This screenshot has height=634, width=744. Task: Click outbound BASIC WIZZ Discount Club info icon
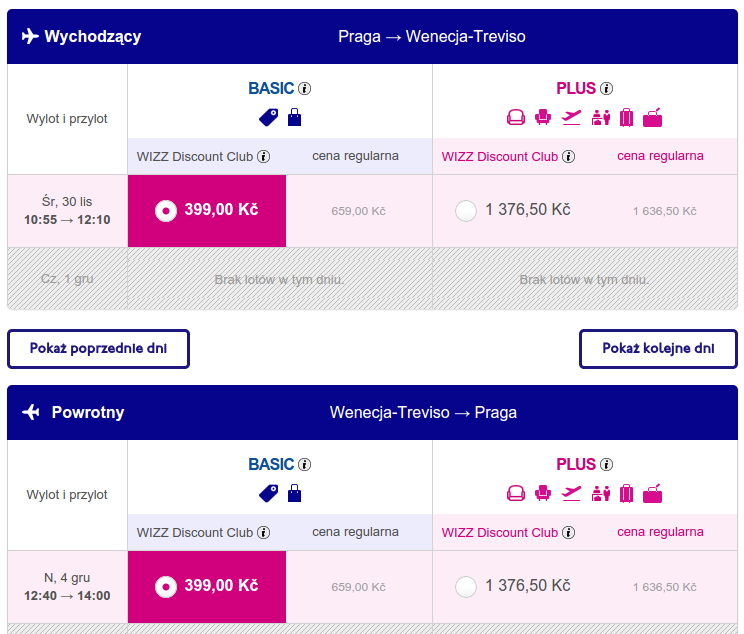point(263,157)
